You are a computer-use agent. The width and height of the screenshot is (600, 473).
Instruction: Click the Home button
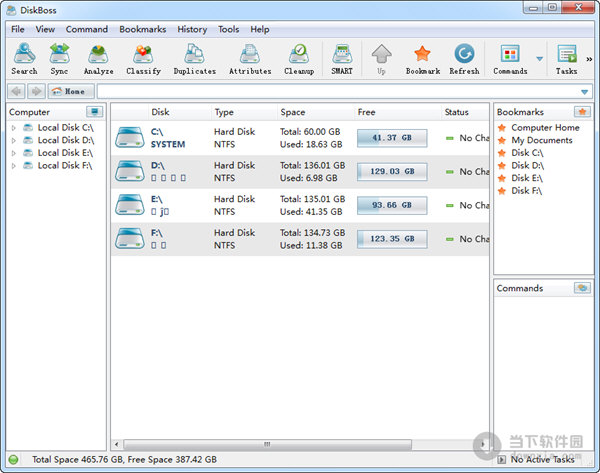[x=71, y=91]
